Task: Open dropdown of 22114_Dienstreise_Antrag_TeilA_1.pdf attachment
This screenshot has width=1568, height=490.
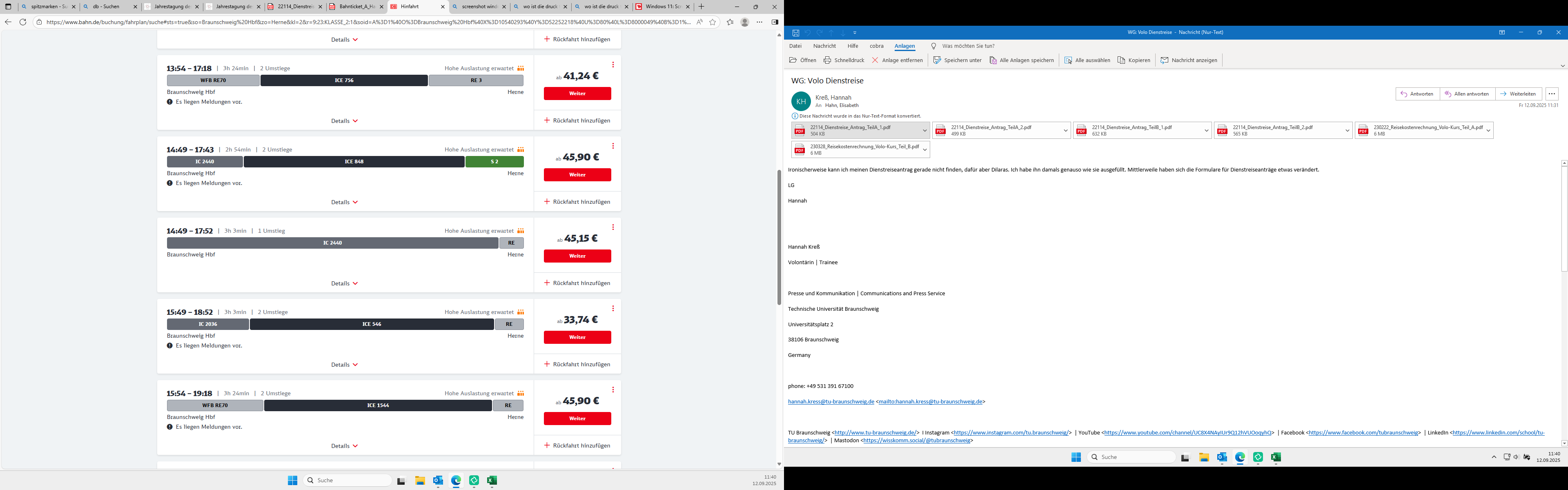Action: pyautogui.click(x=924, y=130)
